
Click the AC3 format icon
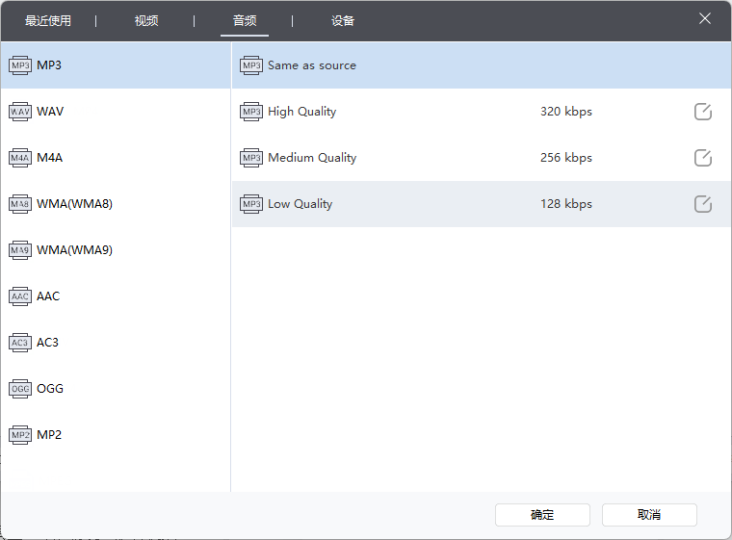click(20, 343)
